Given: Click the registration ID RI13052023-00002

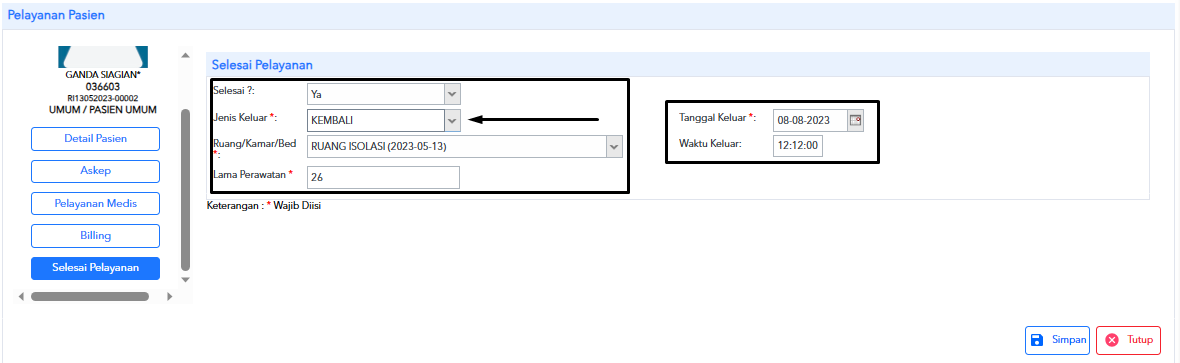Looking at the screenshot, I should coord(103,99).
